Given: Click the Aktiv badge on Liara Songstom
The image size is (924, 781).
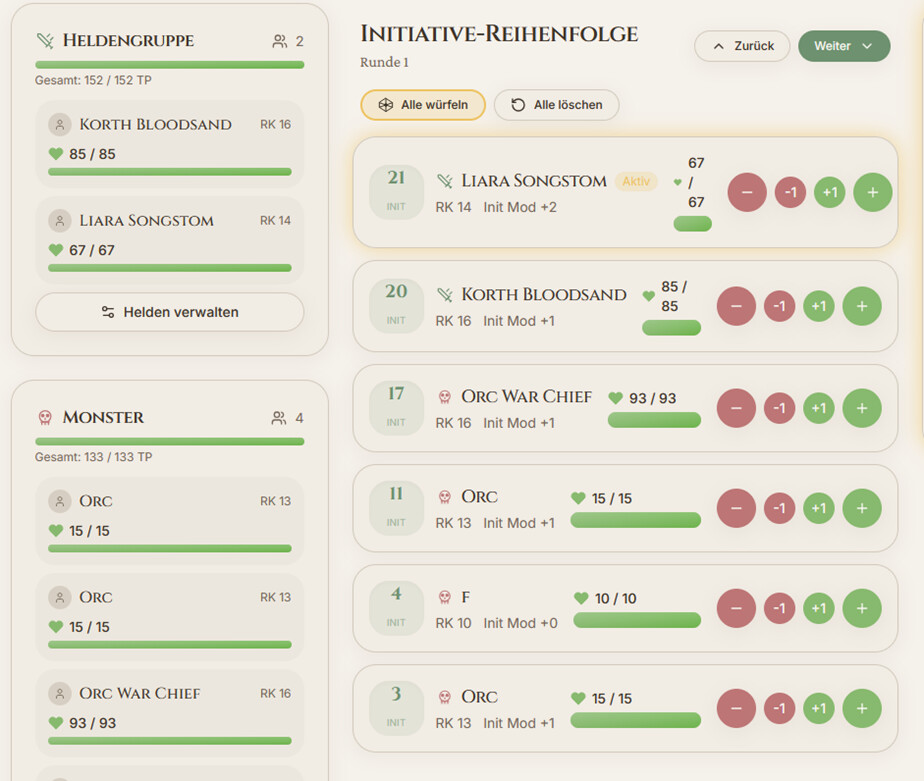Looking at the screenshot, I should click(x=636, y=181).
